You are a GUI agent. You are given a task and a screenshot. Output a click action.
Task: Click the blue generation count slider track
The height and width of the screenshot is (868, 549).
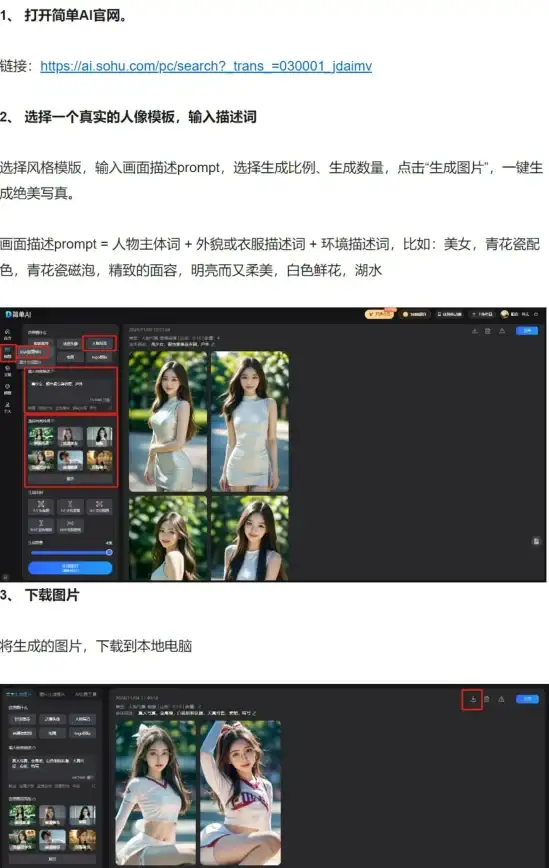[70, 552]
